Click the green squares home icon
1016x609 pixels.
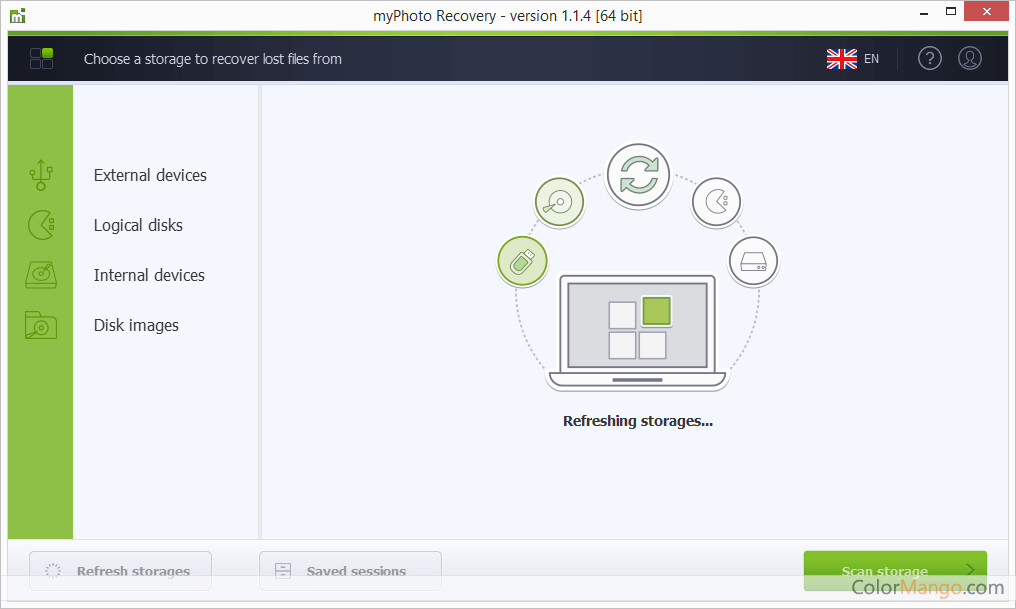42,59
